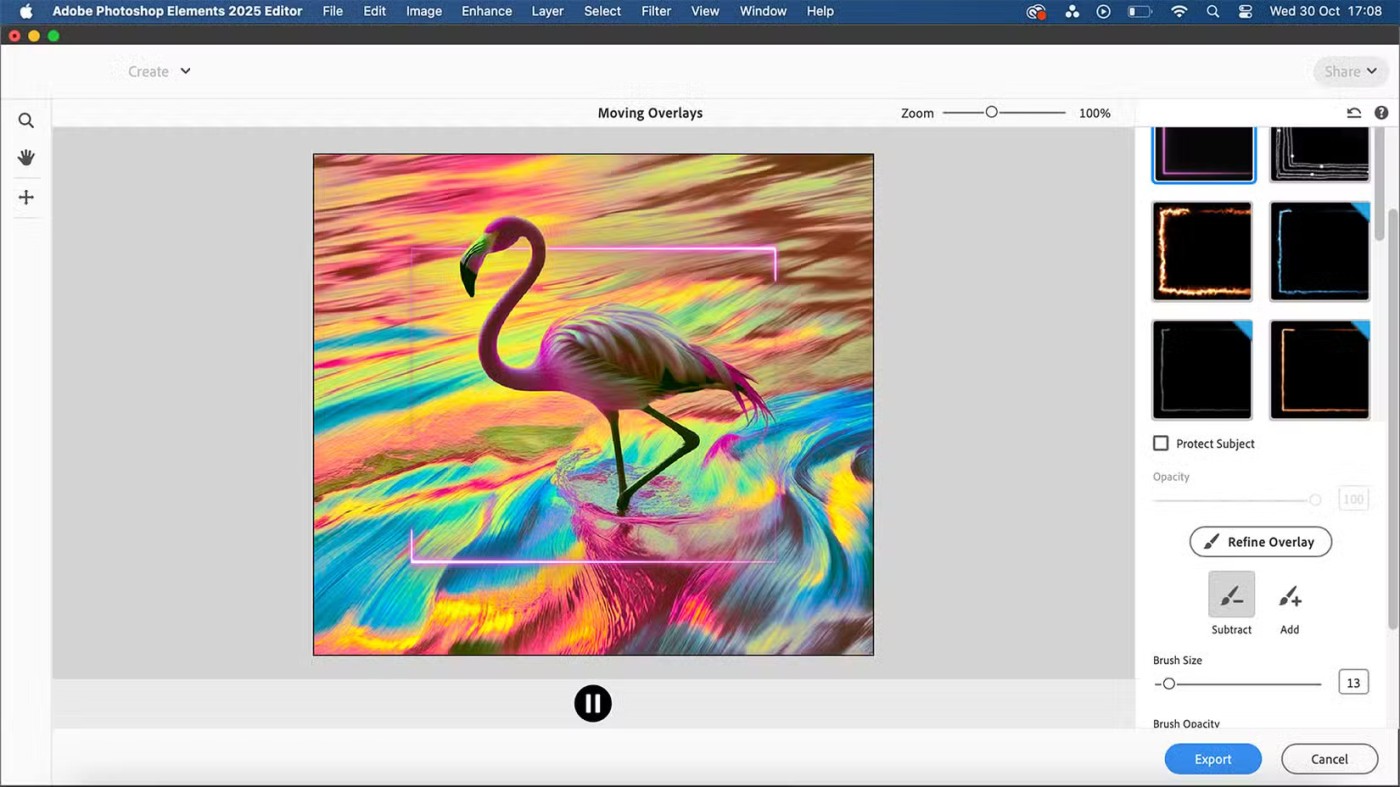Open the Filter menu
The height and width of the screenshot is (787, 1400).
pyautogui.click(x=656, y=11)
